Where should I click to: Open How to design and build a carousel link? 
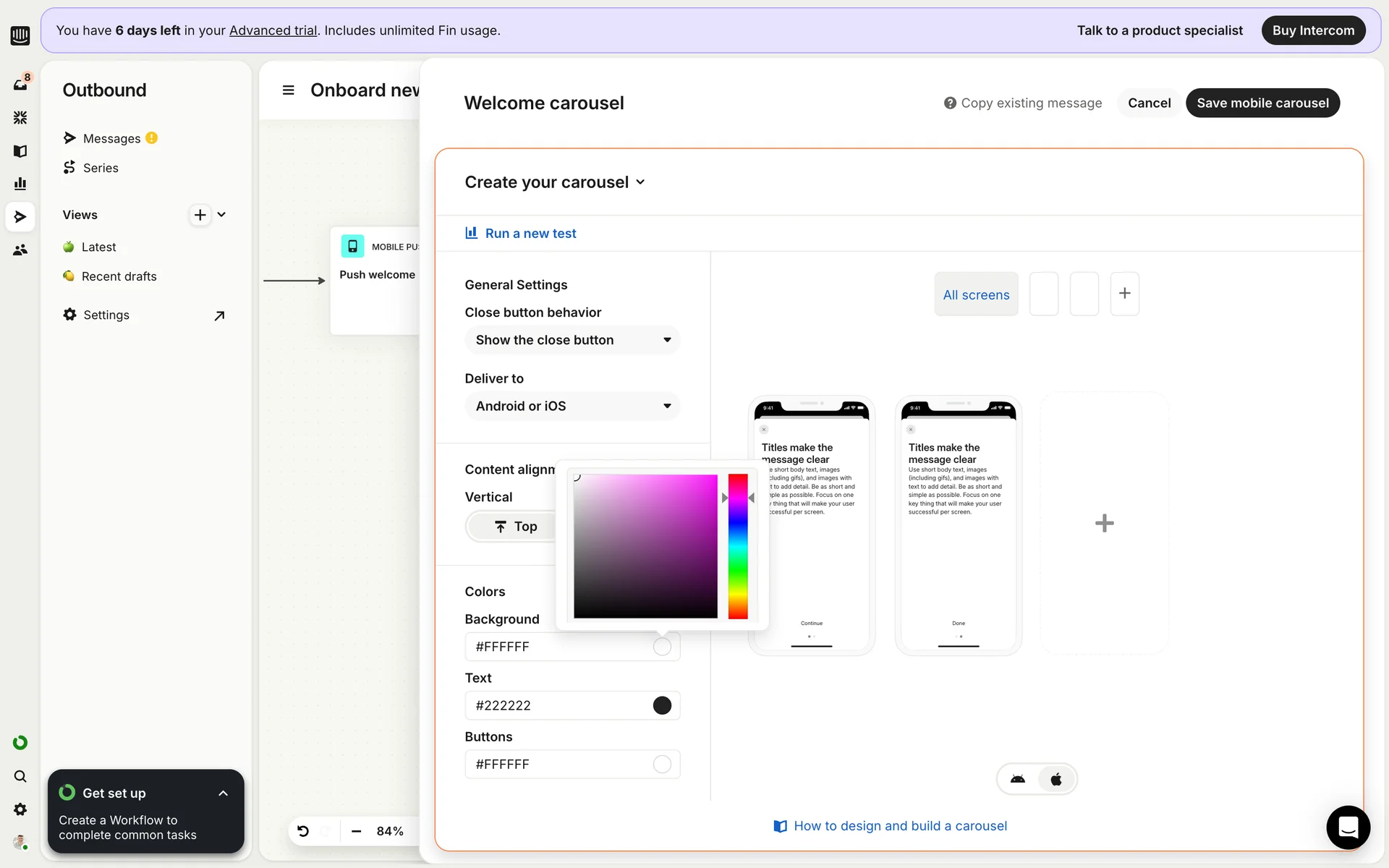[x=899, y=826]
